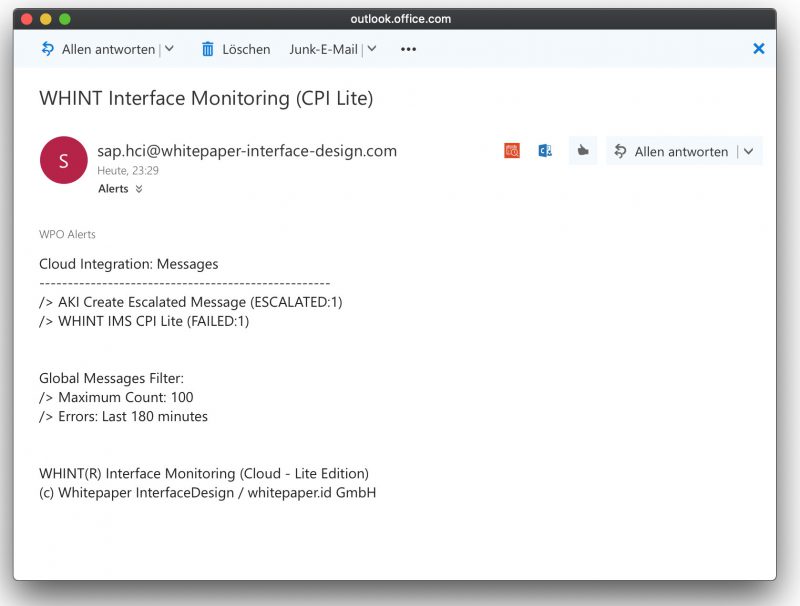This screenshot has height=606, width=800.
Task: Click the reply-all arrow icon in toolbar
Action: pyautogui.click(x=47, y=49)
